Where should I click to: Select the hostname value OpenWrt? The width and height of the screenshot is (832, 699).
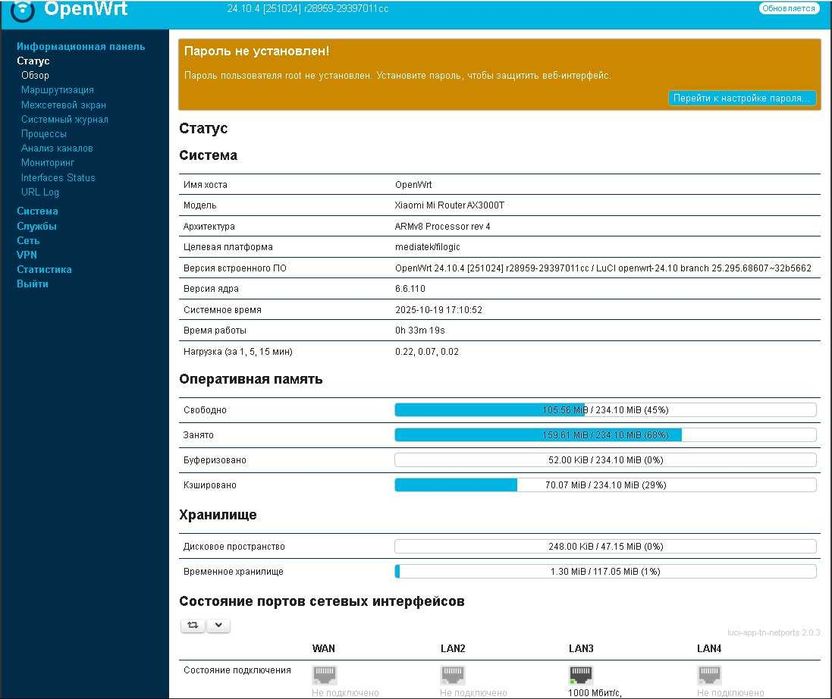pyautogui.click(x=413, y=185)
